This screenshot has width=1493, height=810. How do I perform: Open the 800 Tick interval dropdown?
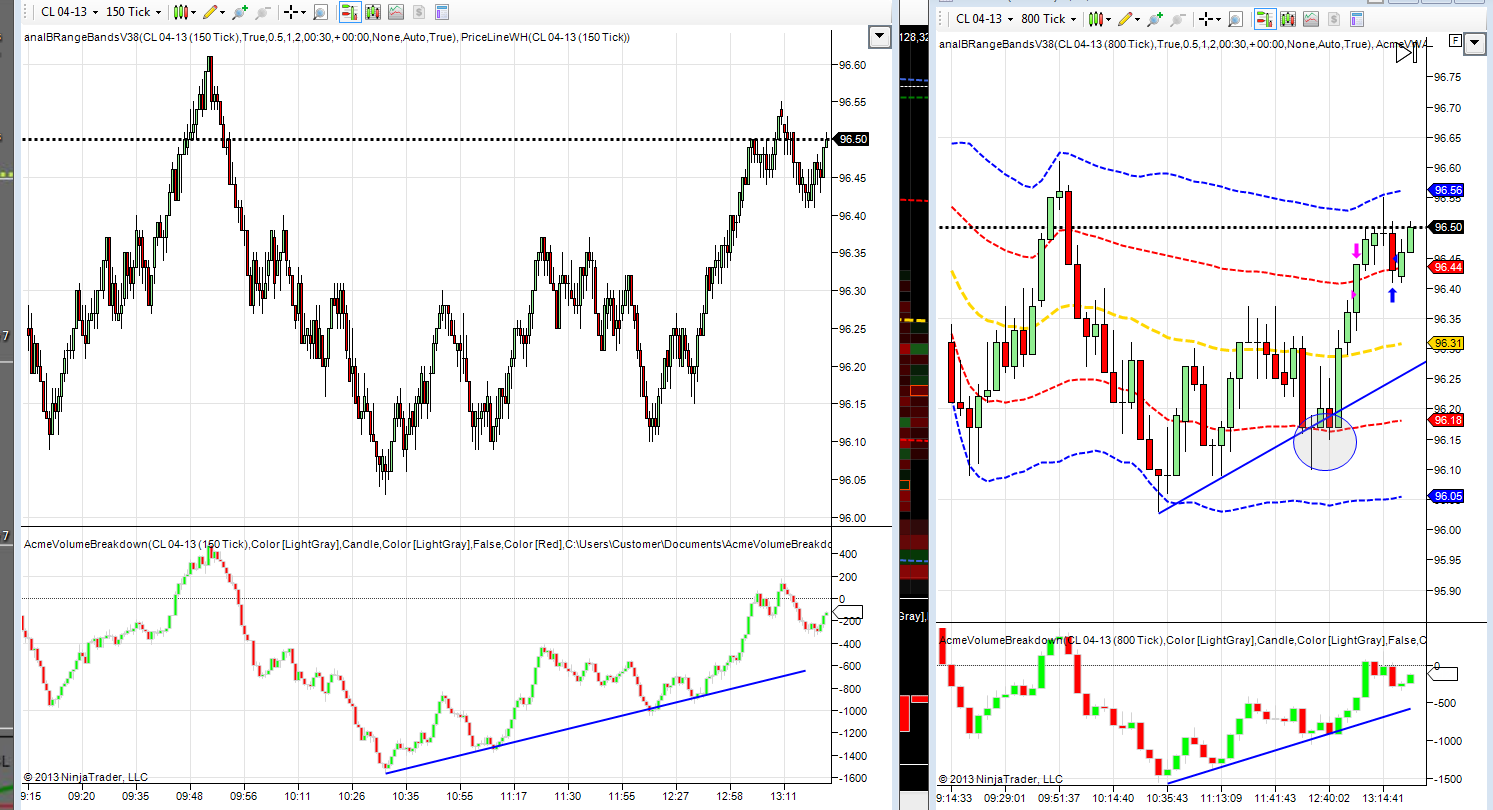1050,18
